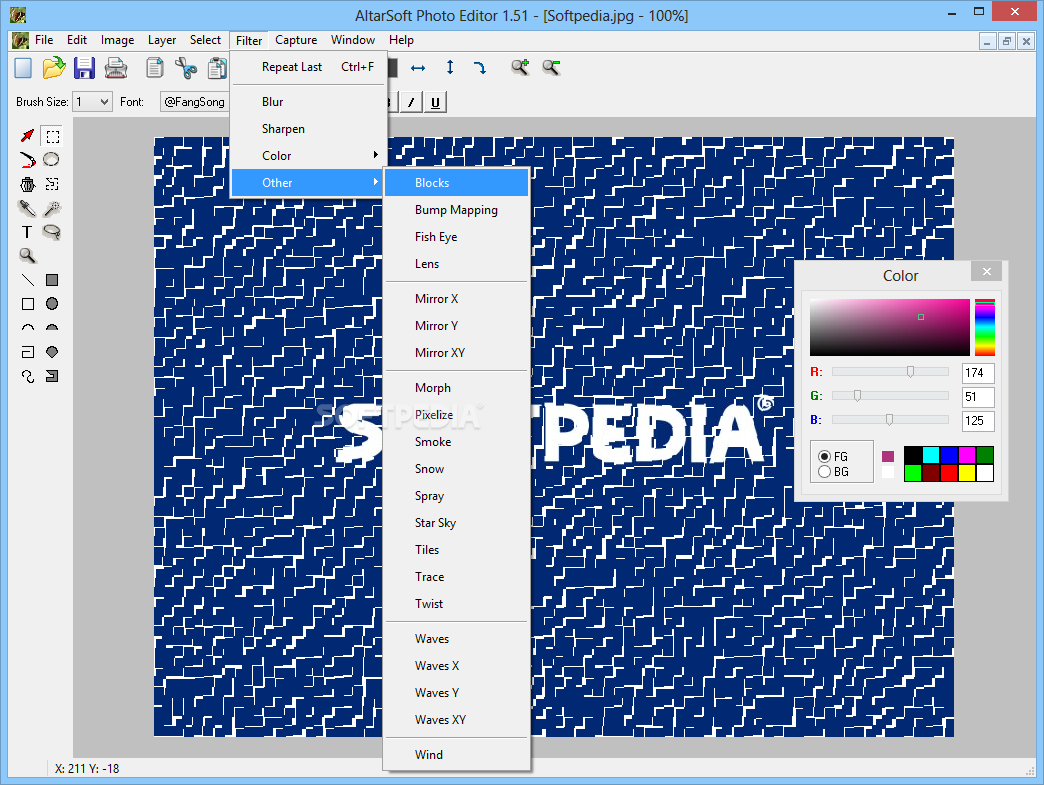The width and height of the screenshot is (1044, 785).
Task: Click the Cut scissors toolbar icon
Action: 186,68
